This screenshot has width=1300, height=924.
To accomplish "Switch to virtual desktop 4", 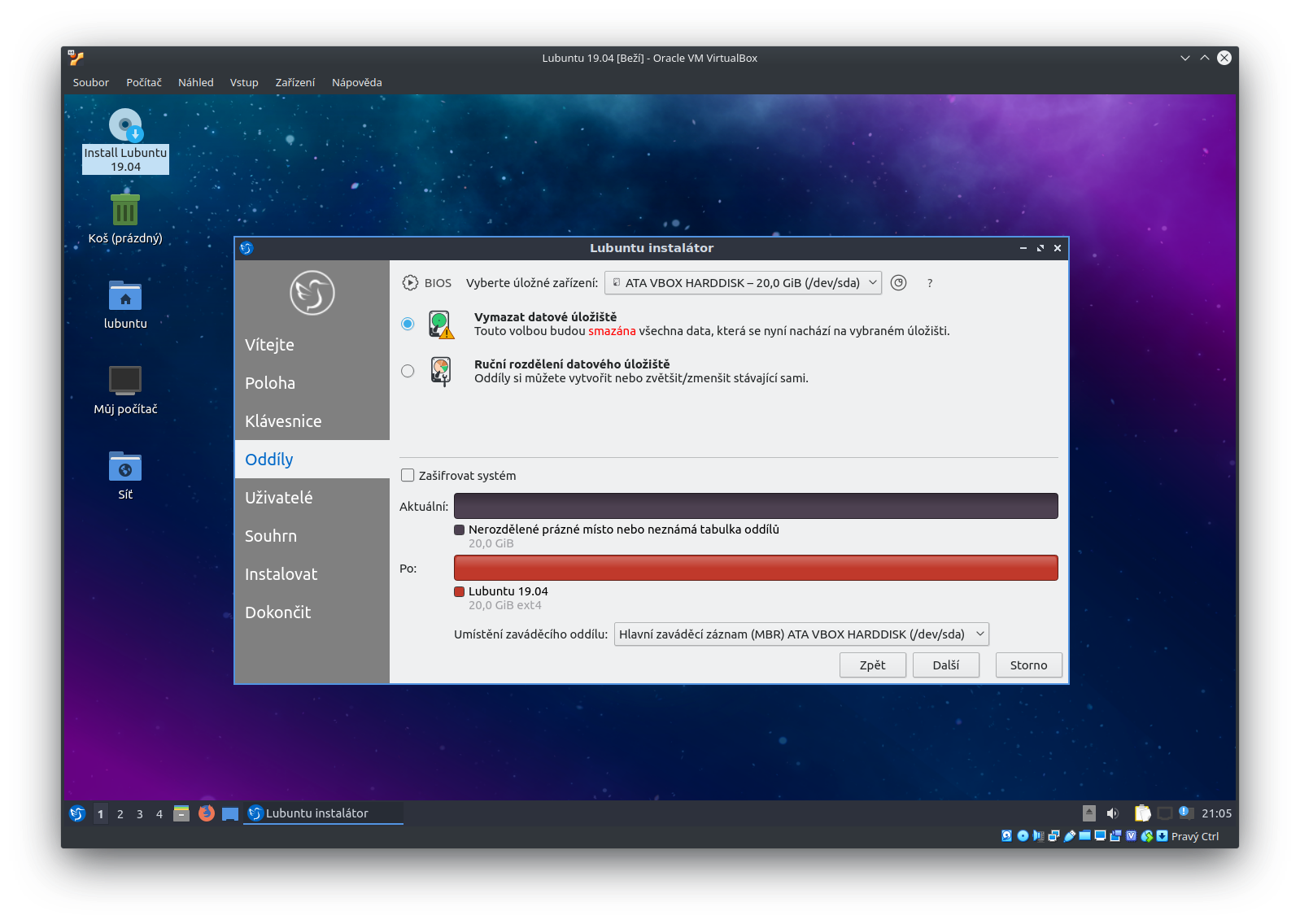I will point(159,813).
